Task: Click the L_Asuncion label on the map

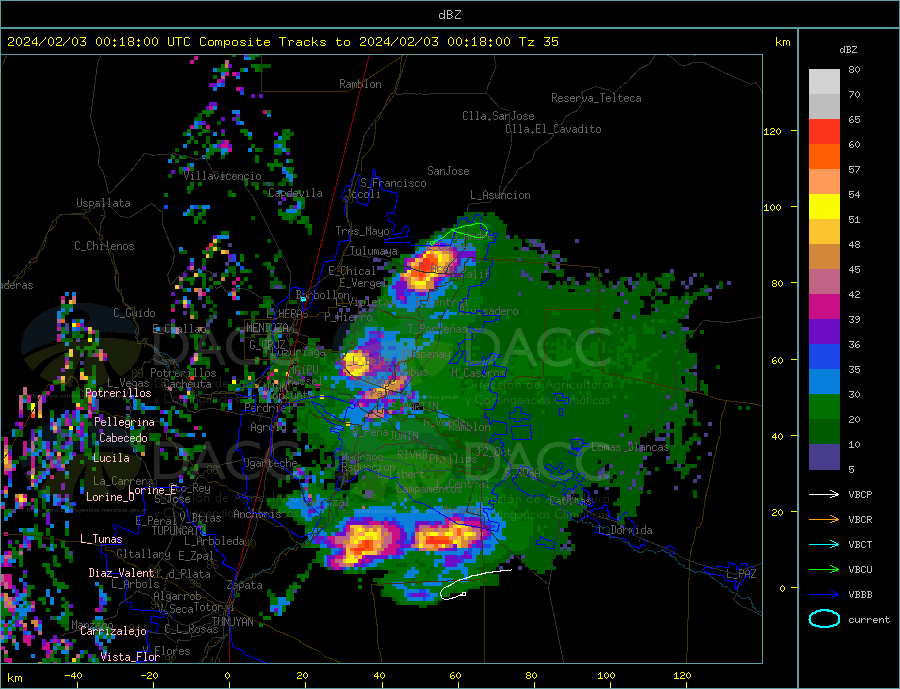Action: click(x=500, y=195)
